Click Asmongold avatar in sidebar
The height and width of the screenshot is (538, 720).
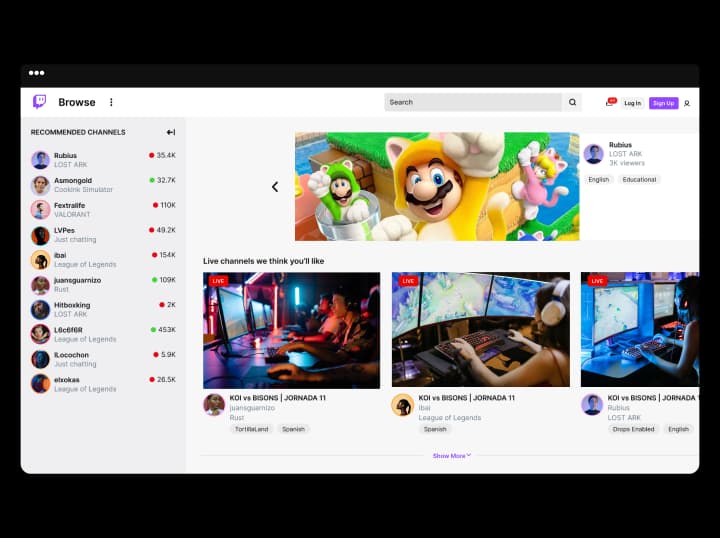tap(40, 185)
